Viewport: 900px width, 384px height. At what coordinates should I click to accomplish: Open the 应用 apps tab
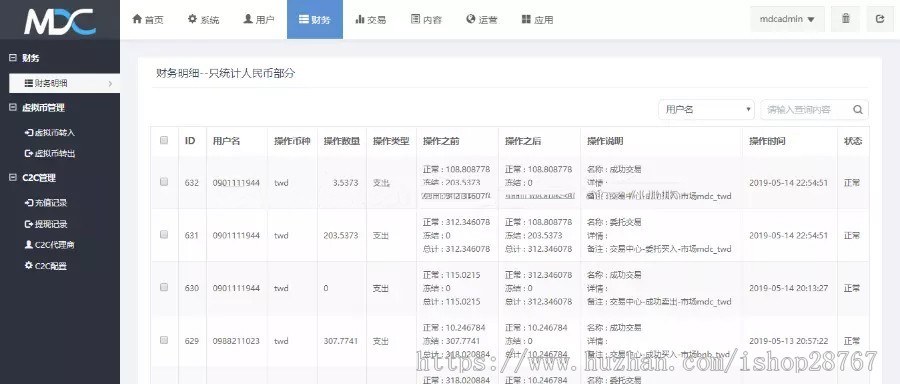point(537,20)
